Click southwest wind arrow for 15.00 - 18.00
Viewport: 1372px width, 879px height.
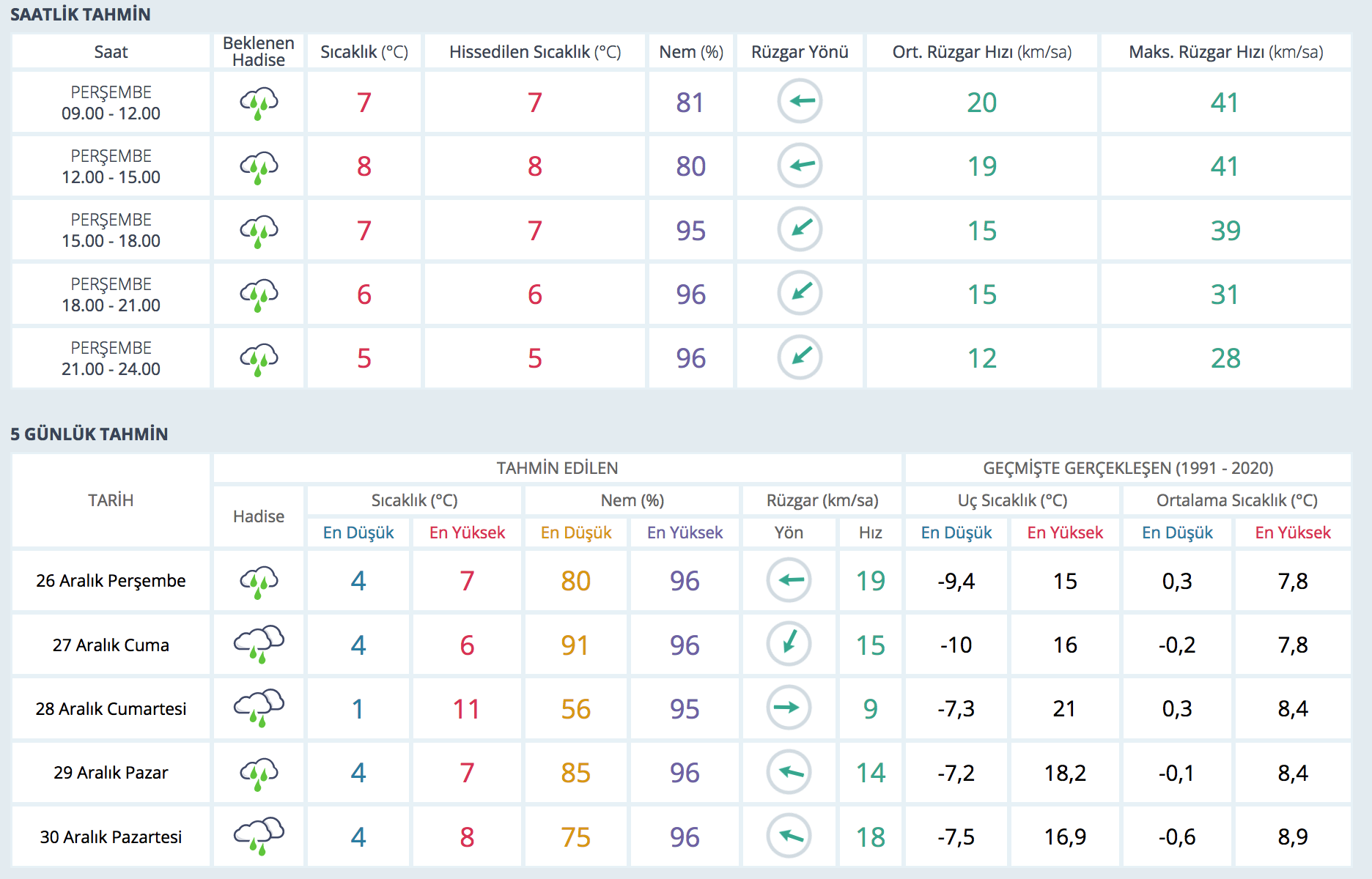coord(800,229)
